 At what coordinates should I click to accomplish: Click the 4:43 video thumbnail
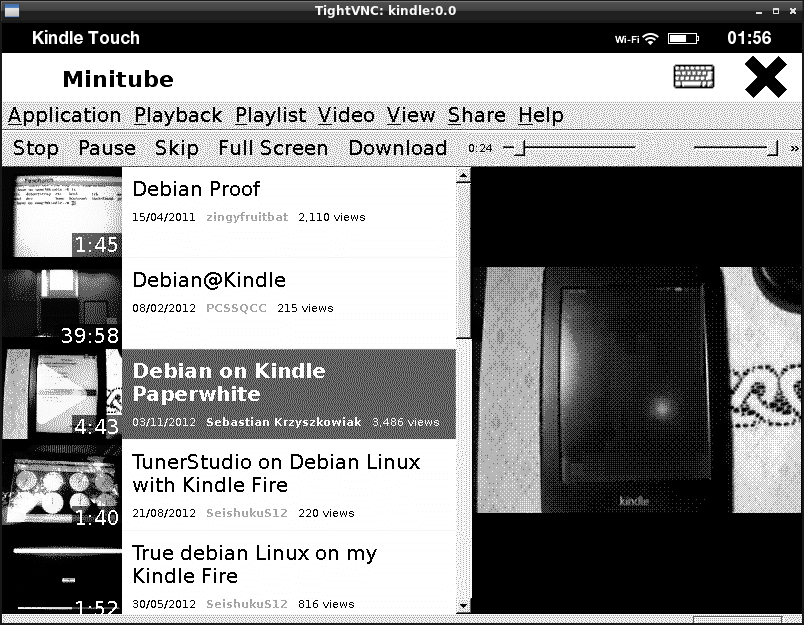tap(62, 394)
